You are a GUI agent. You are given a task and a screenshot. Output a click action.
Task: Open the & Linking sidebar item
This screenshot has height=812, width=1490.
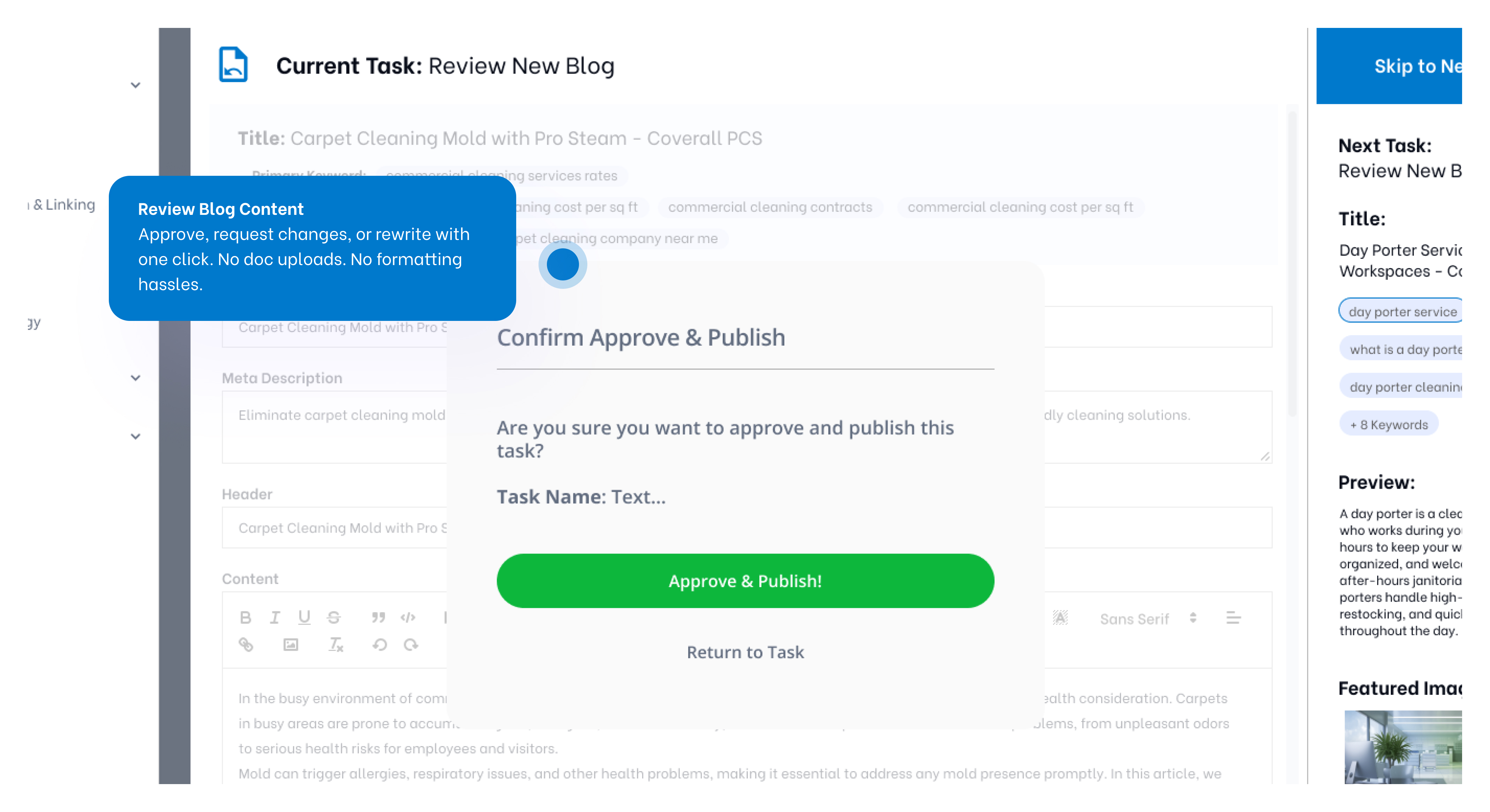point(63,205)
